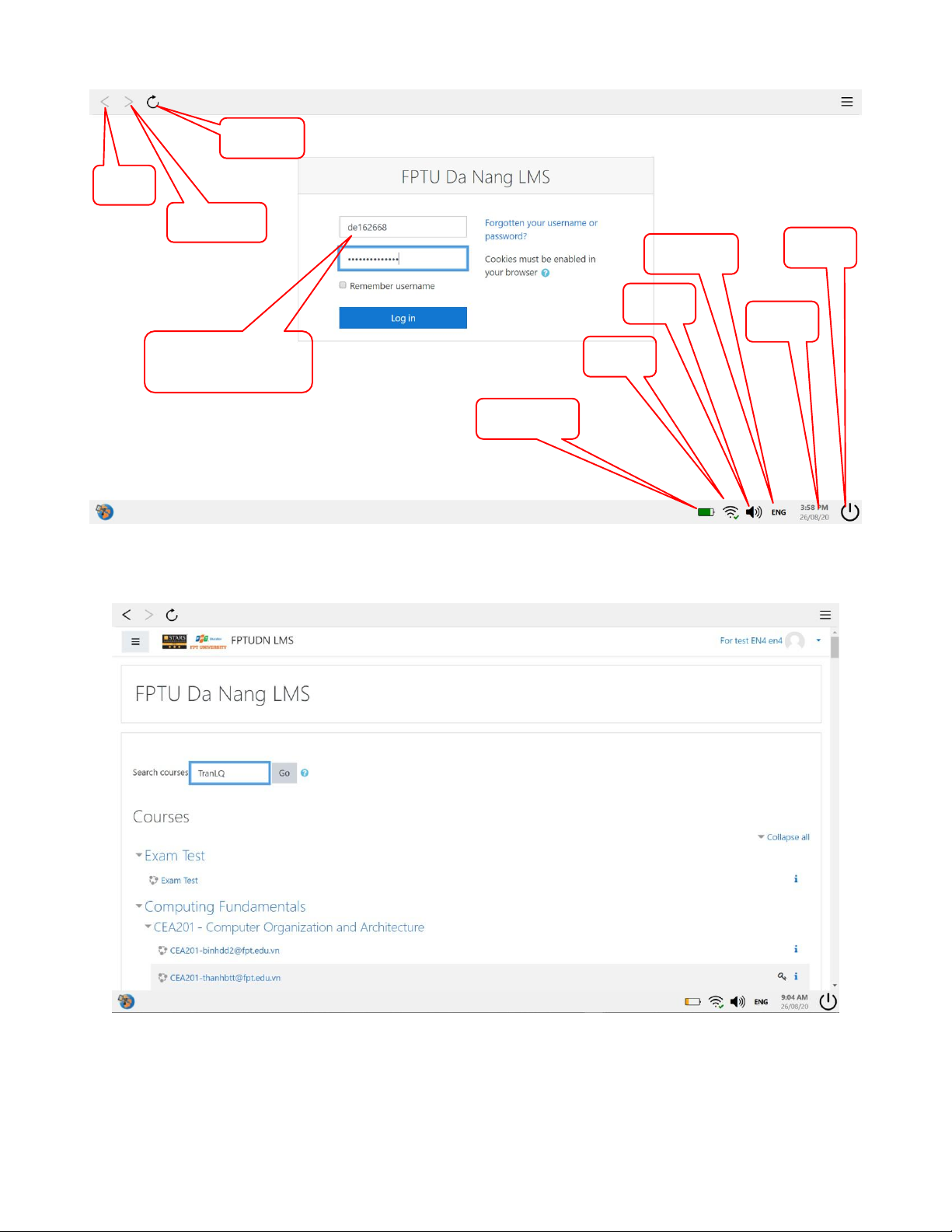Click the ENG language indicator in the courses page taskbar

(761, 1002)
